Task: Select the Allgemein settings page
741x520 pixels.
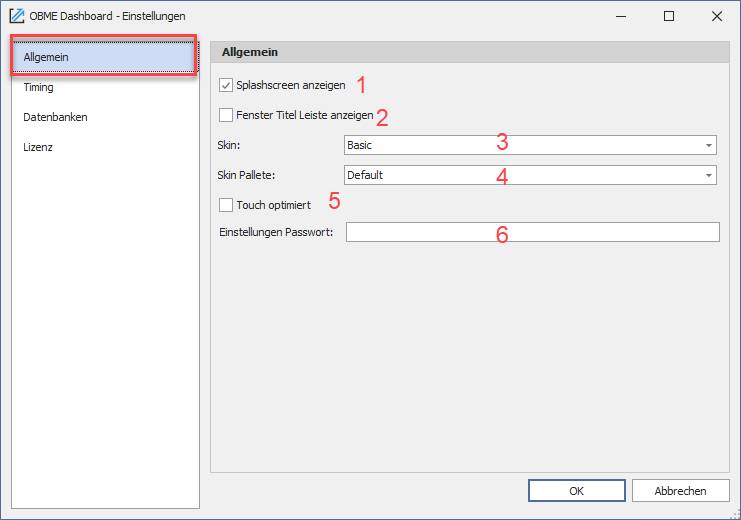Action: pyautogui.click(x=103, y=57)
